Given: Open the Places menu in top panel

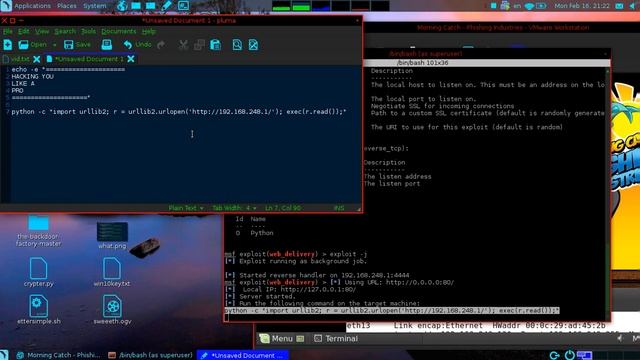Looking at the screenshot, I should coord(67,6).
